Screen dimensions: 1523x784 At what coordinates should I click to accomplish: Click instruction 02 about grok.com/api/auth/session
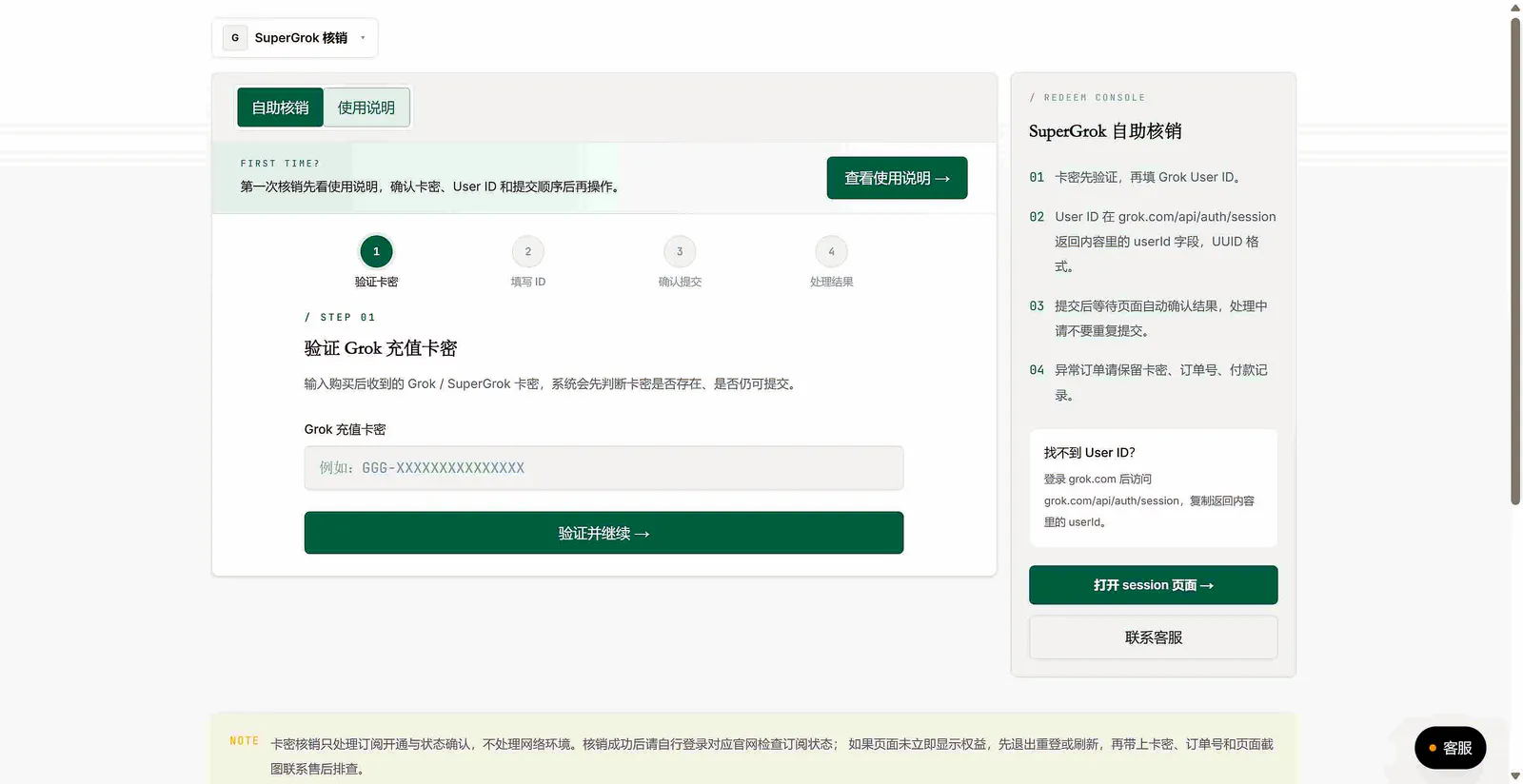point(1165,242)
